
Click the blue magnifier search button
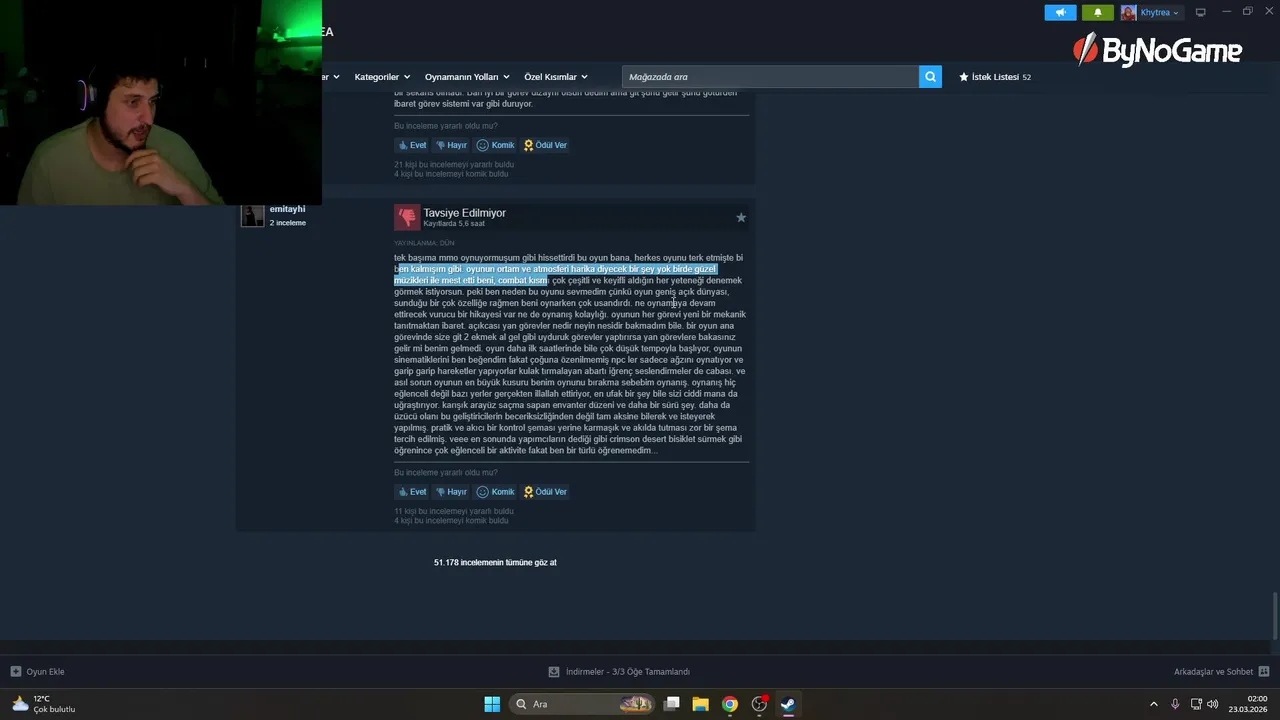pyautogui.click(x=930, y=77)
